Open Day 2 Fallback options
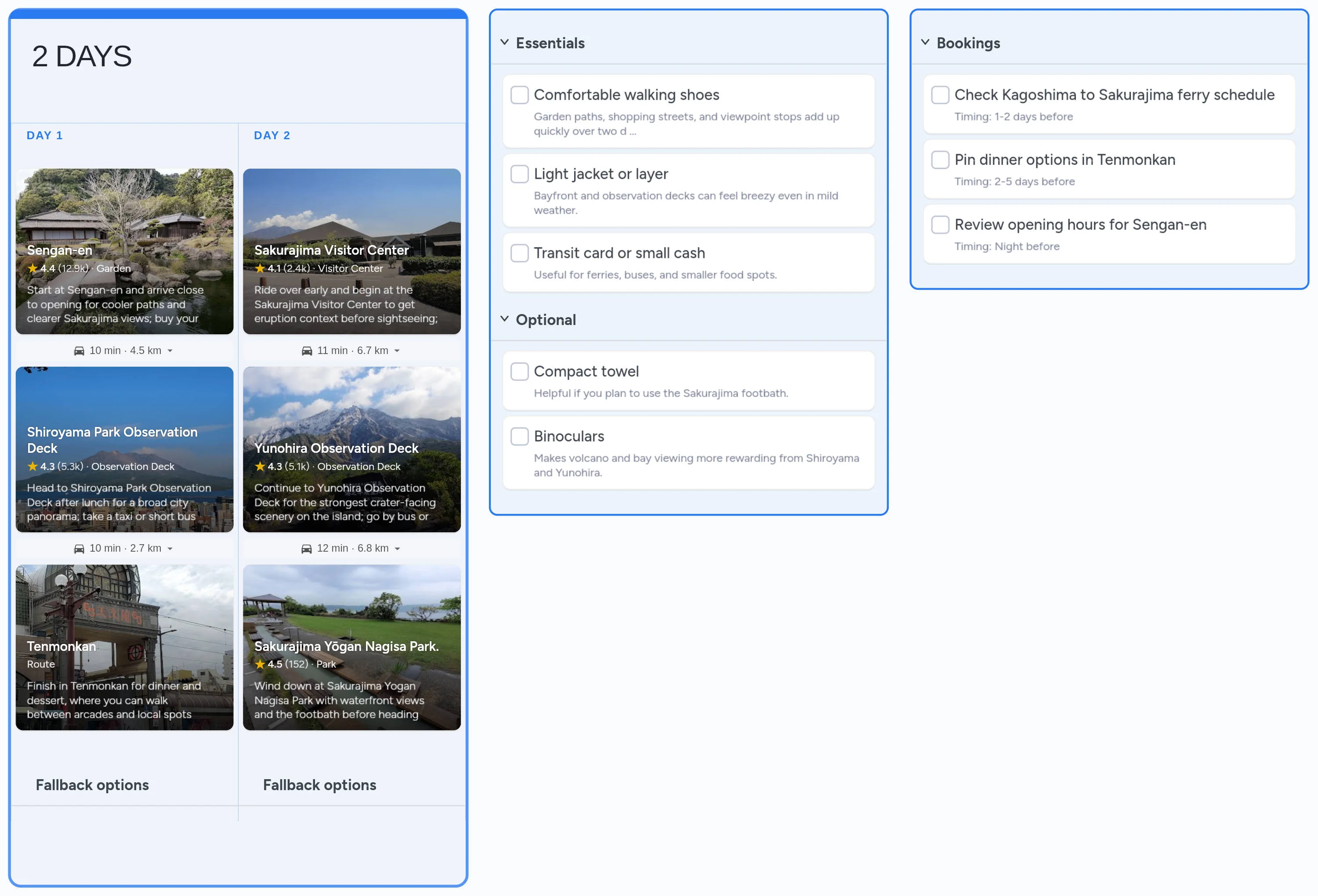The width and height of the screenshot is (1318, 896). tap(319, 785)
